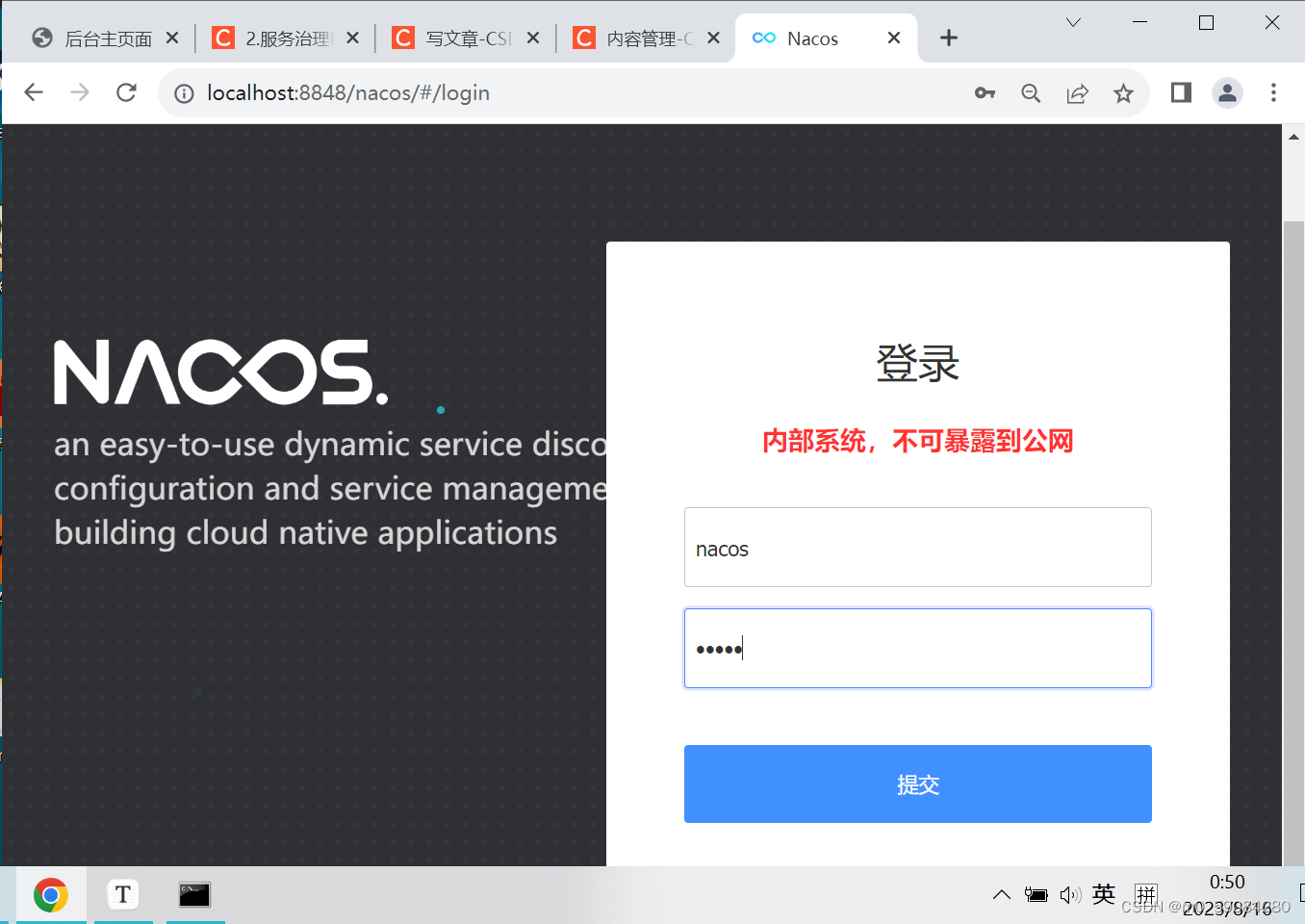Click the 提交 login button
1305x924 pixels.
(917, 783)
